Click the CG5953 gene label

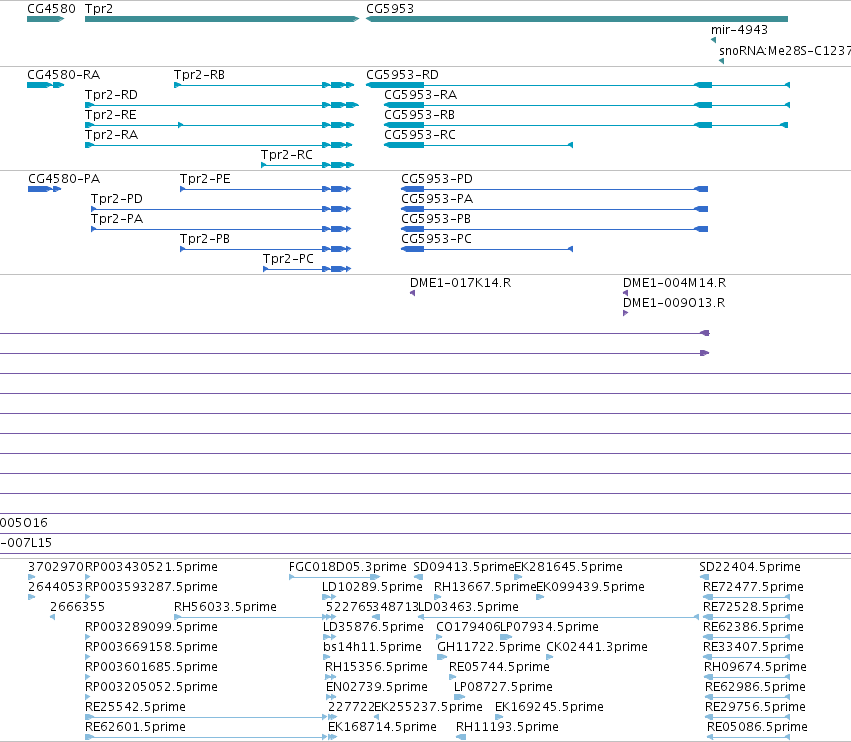tap(390, 9)
